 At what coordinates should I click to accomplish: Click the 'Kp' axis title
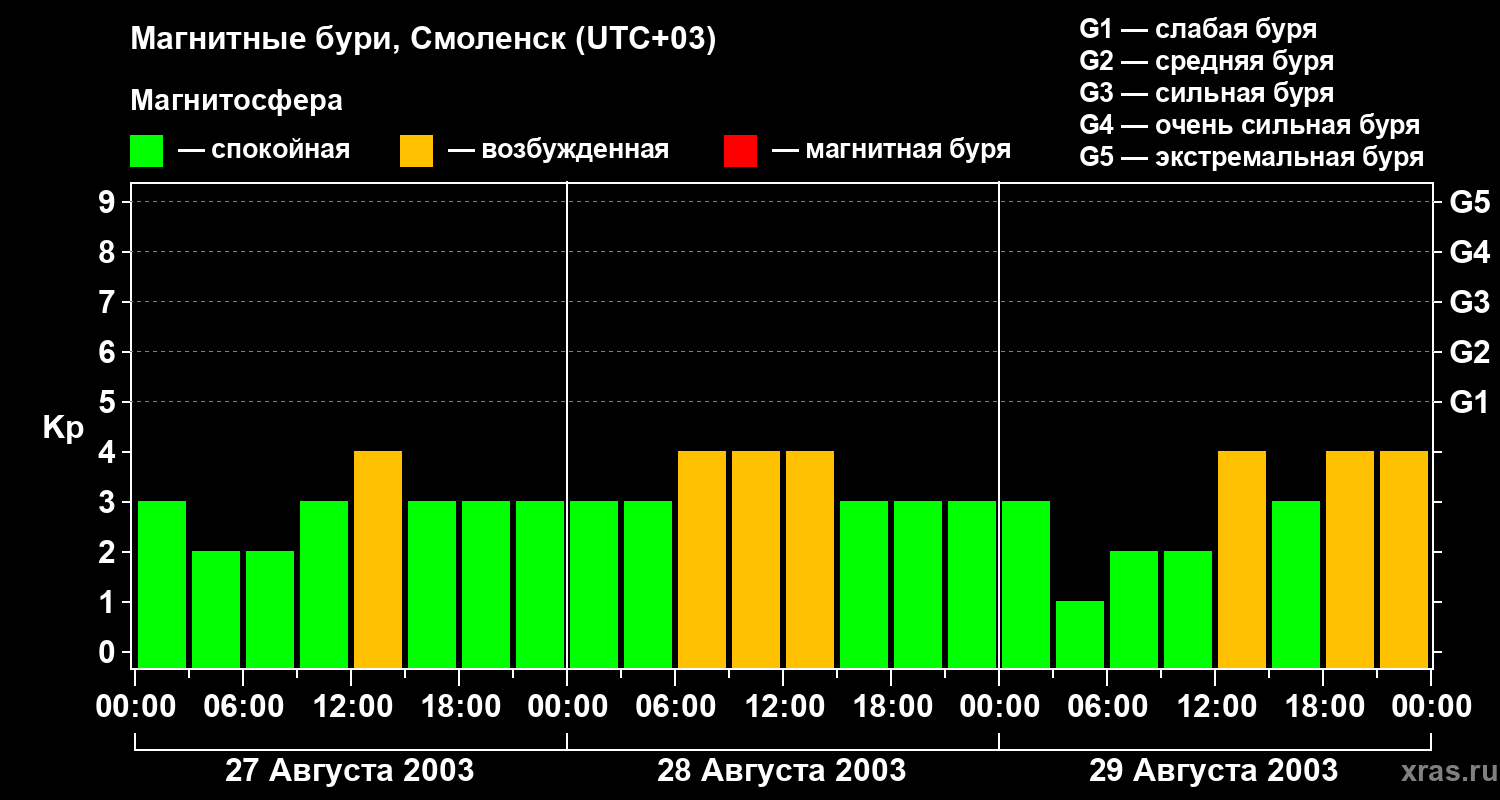[63, 428]
